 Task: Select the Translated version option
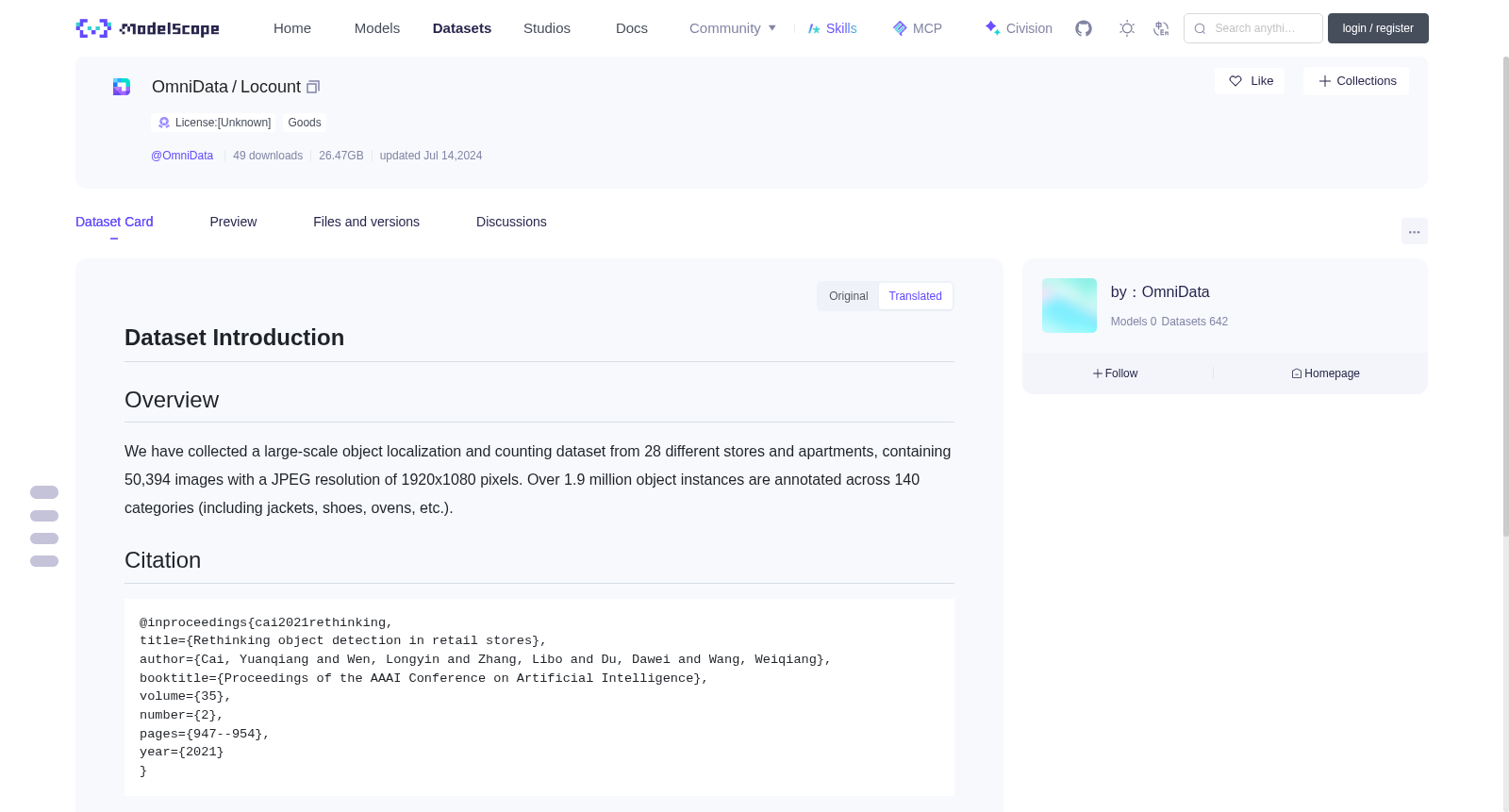(915, 296)
